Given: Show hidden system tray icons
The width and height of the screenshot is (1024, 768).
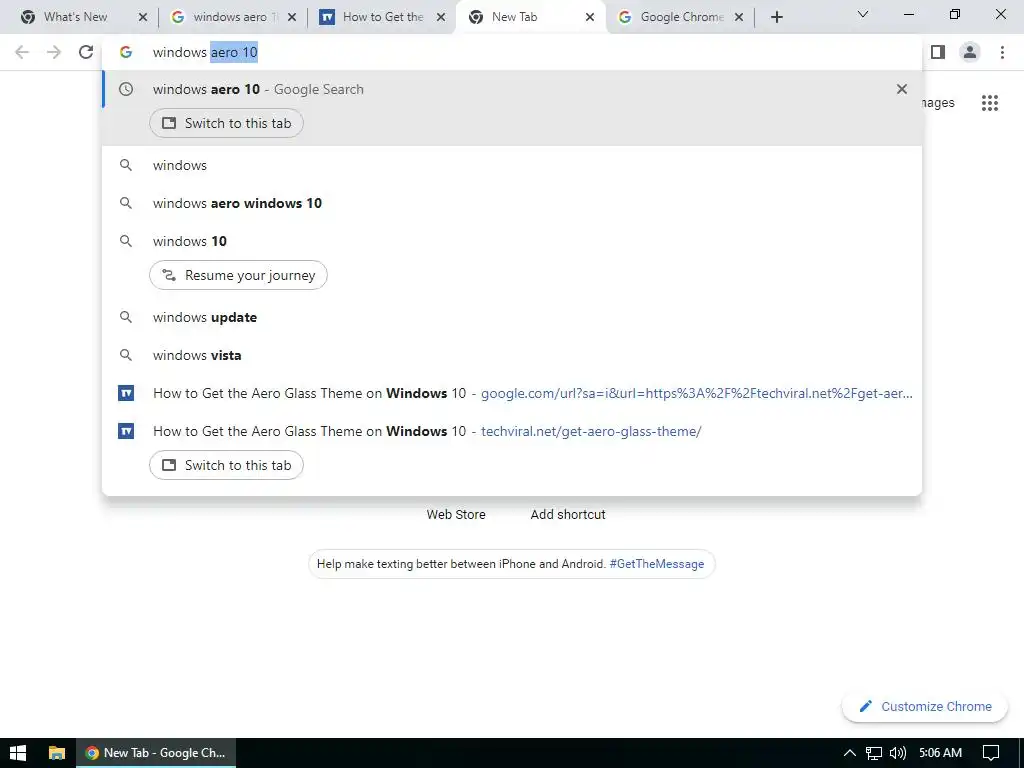Looking at the screenshot, I should coord(849,753).
